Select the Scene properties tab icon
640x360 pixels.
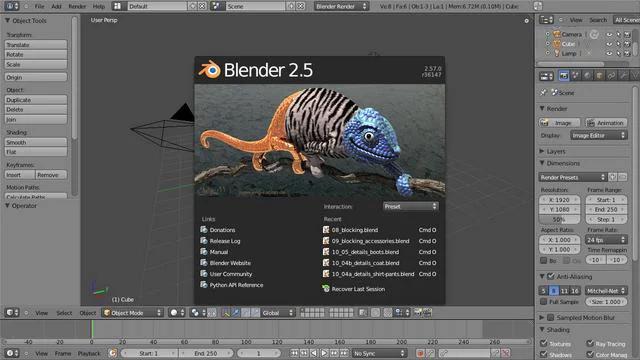tap(576, 76)
